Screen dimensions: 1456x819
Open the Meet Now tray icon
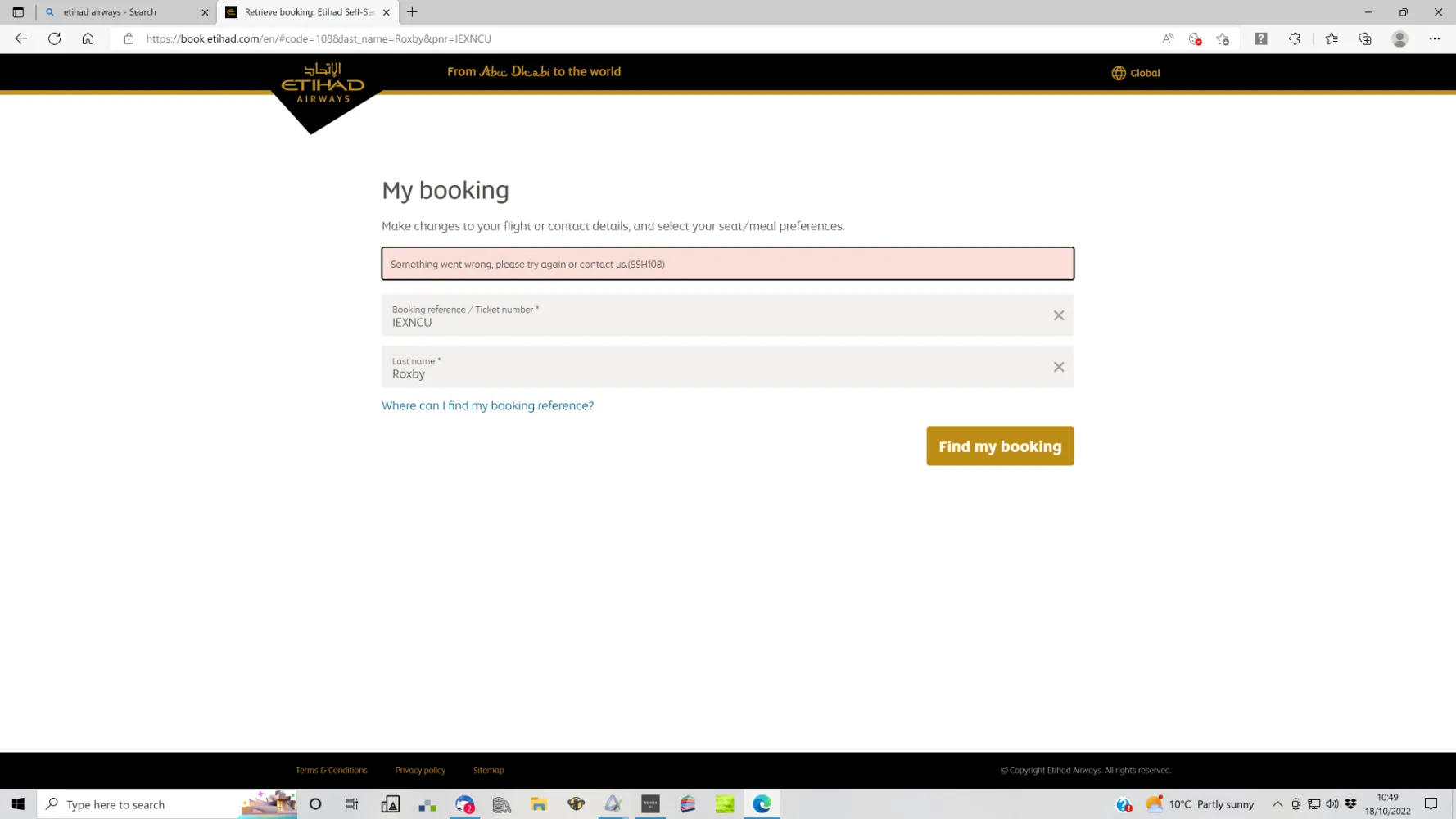click(1296, 804)
